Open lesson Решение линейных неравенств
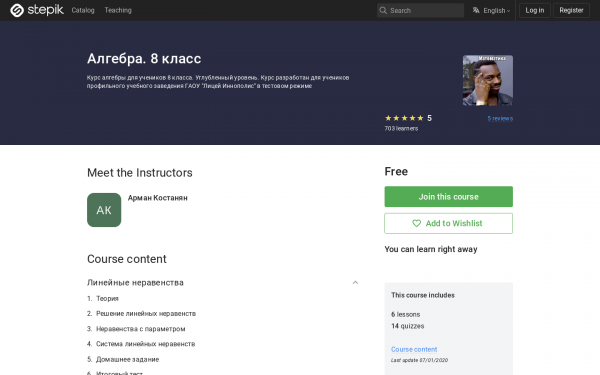 [x=145, y=314]
